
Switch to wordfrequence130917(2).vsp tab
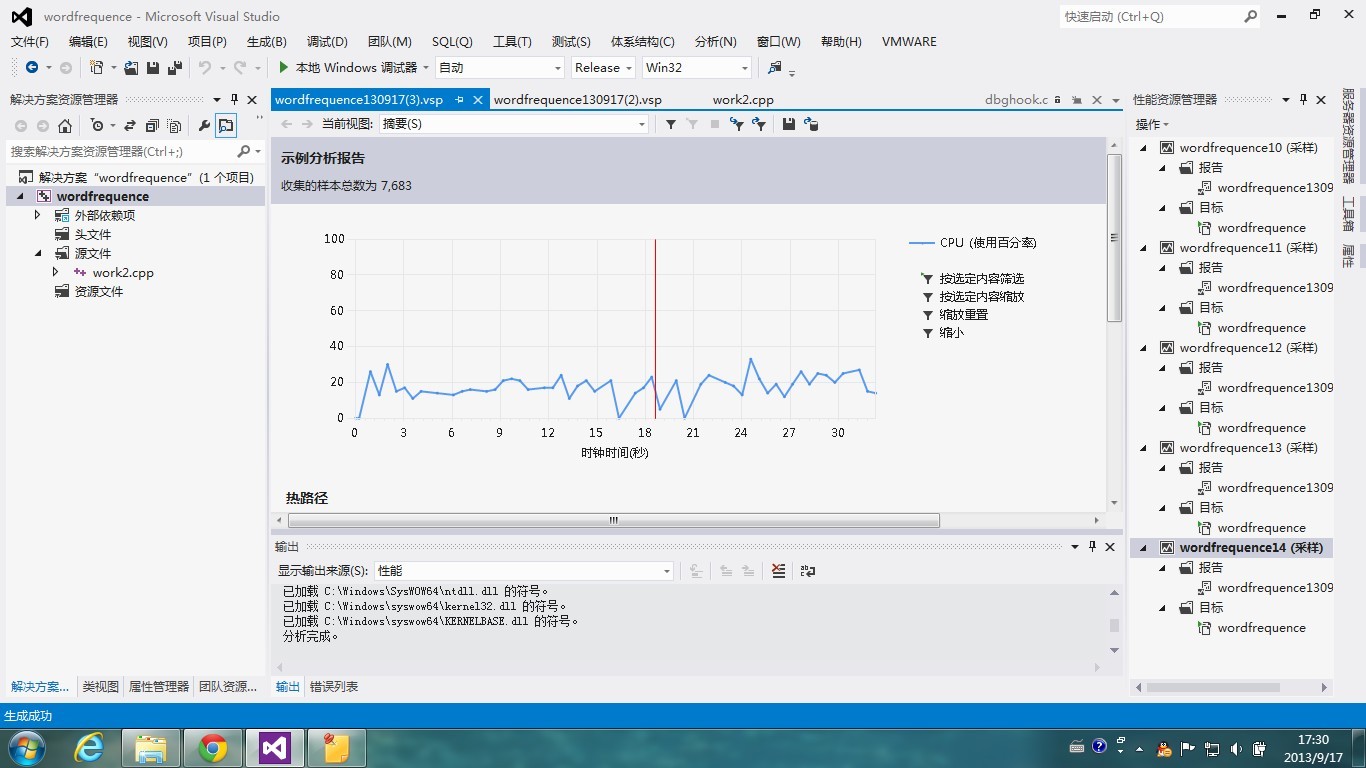tap(578, 100)
